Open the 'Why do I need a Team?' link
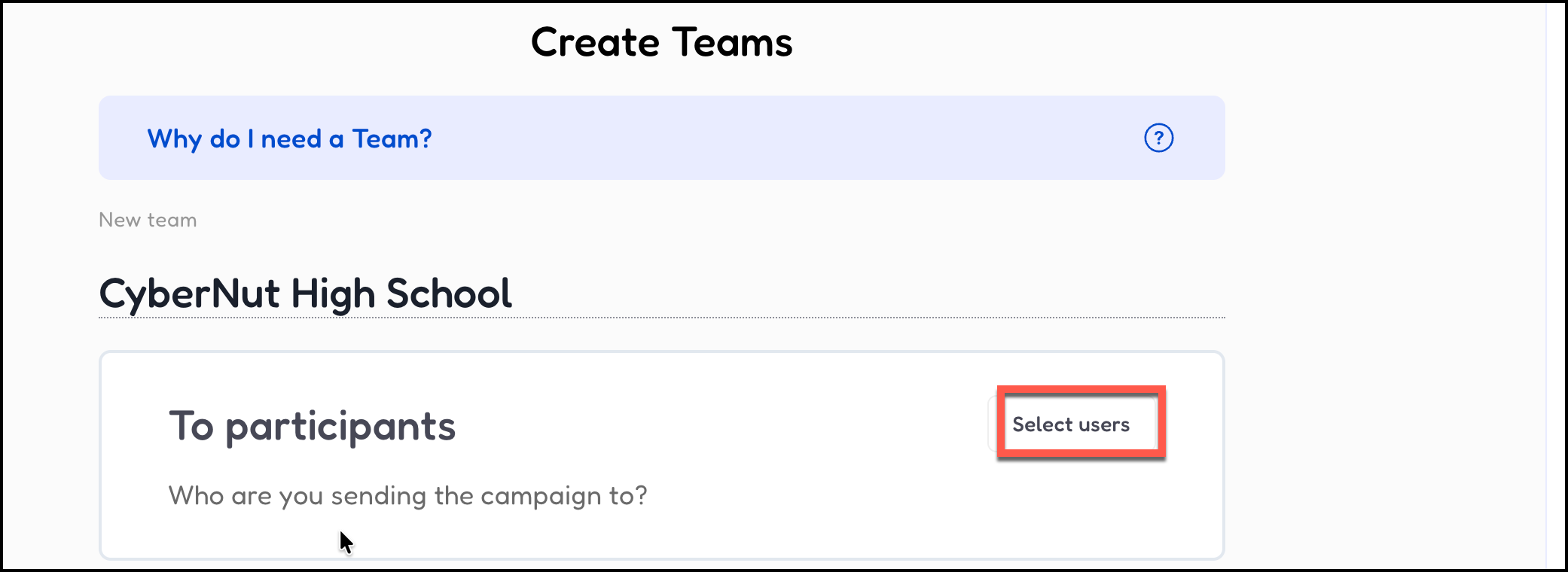This screenshot has width=1568, height=572. pos(289,139)
